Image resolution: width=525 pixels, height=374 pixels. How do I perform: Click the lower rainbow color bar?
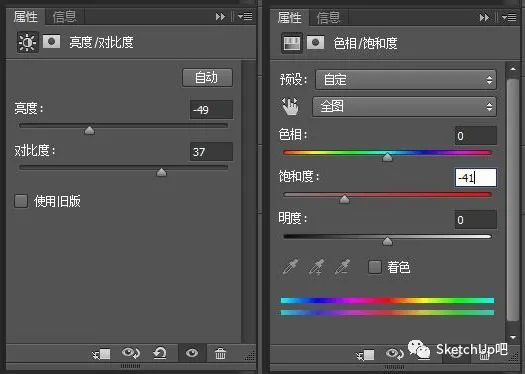[387, 312]
